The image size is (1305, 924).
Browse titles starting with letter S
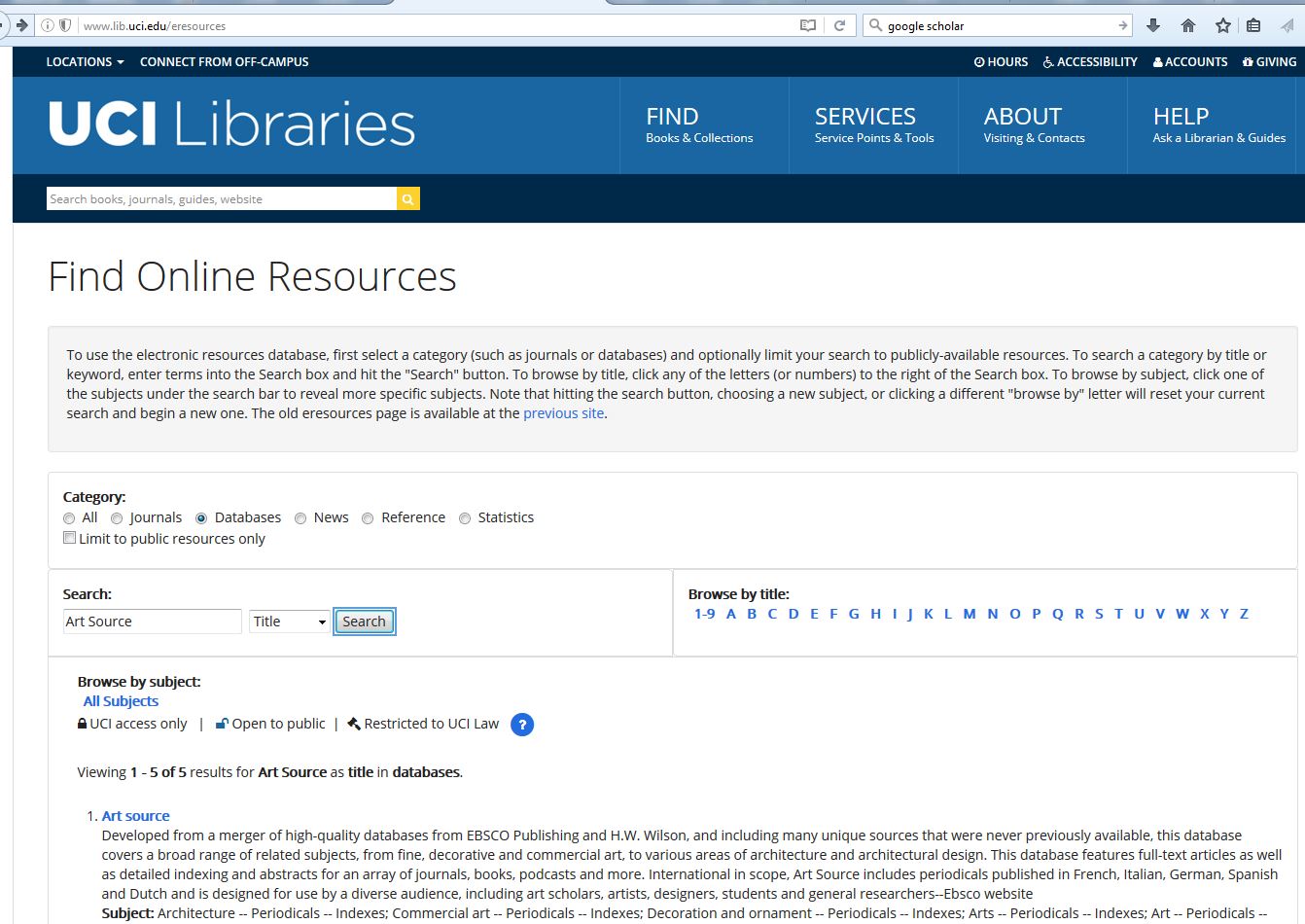tap(1099, 614)
